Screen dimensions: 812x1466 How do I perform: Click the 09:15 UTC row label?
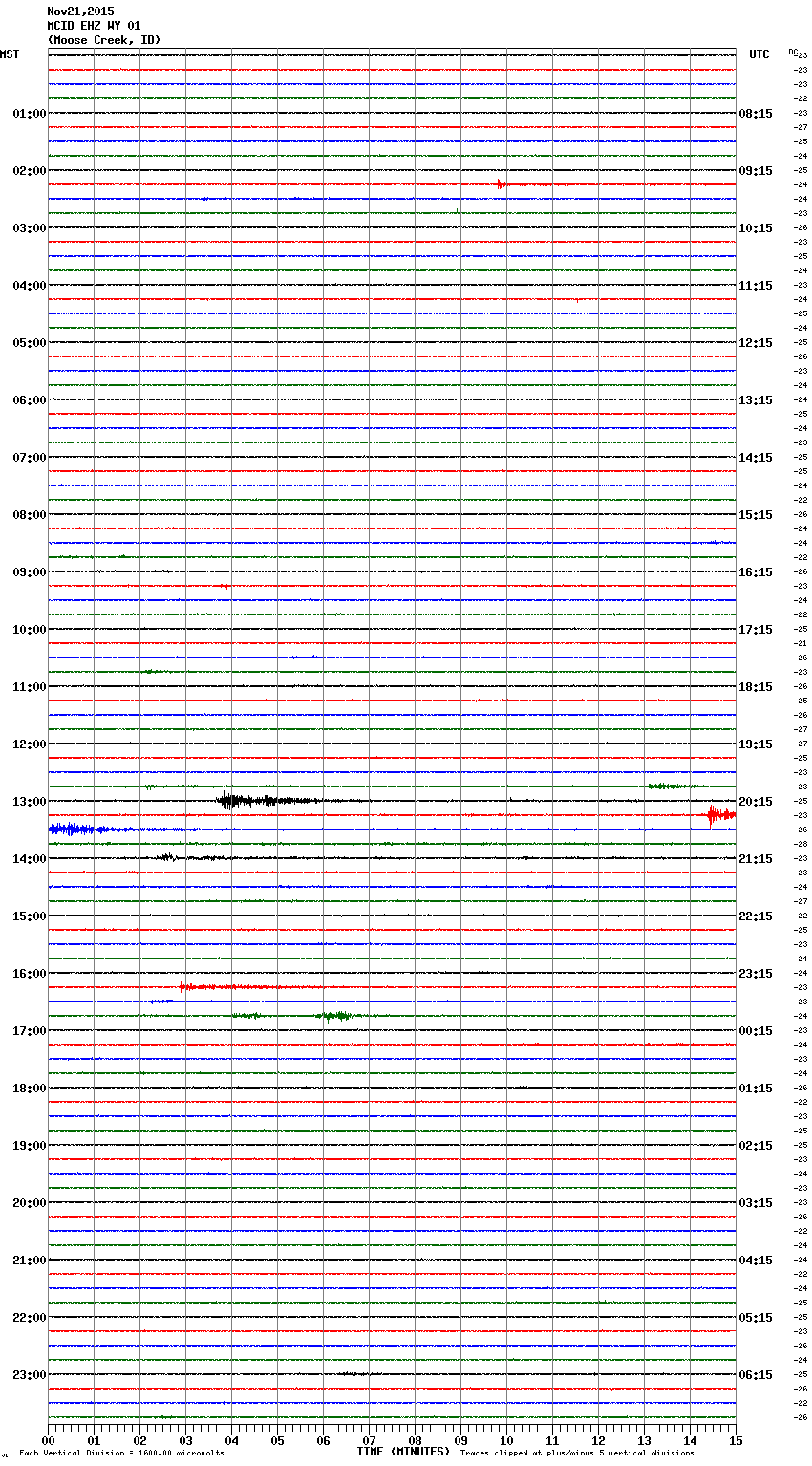click(756, 171)
